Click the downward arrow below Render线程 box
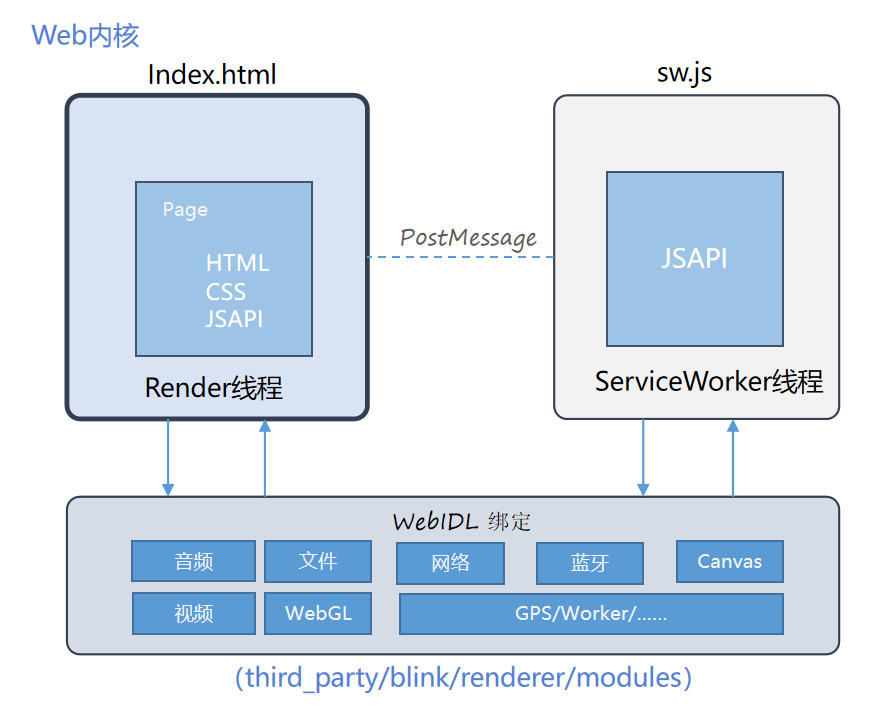The image size is (881, 725). click(x=168, y=457)
